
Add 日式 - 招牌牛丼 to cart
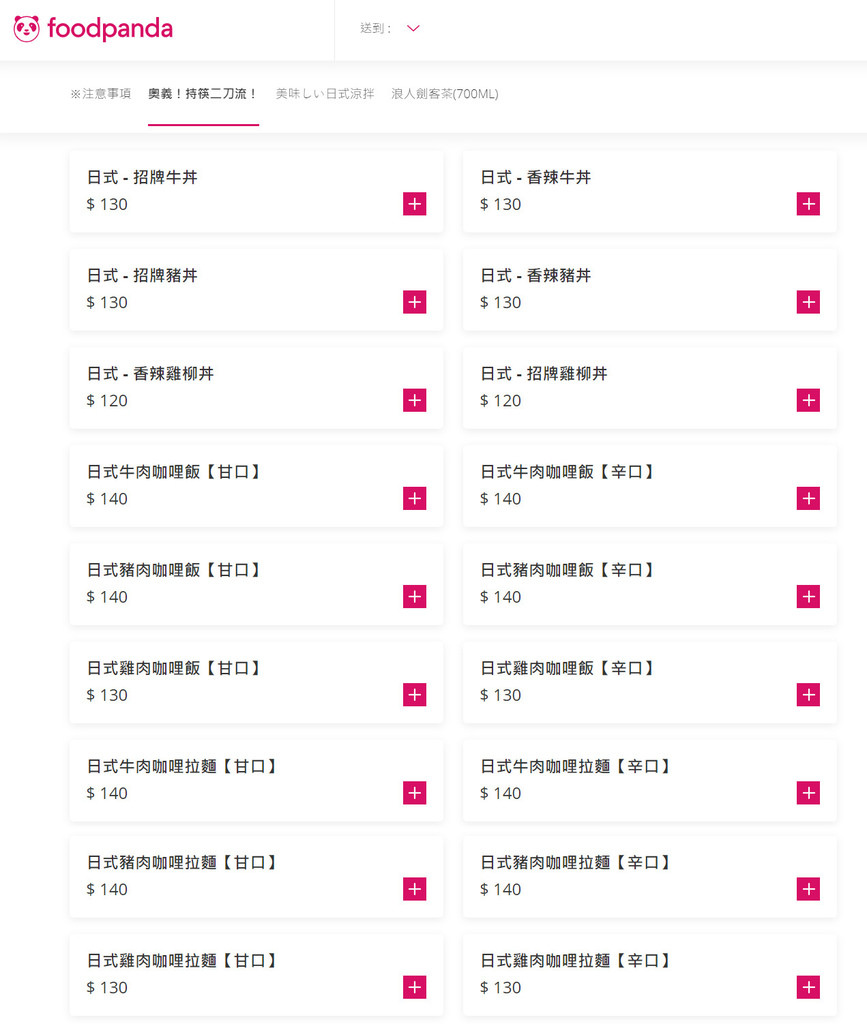click(x=415, y=204)
